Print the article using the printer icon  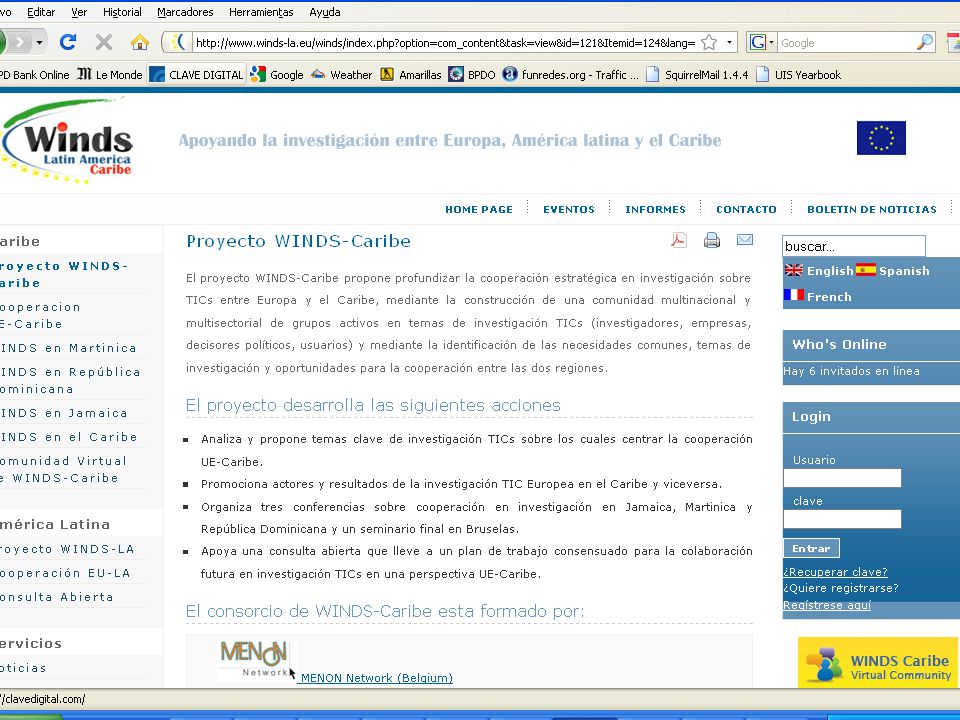(711, 239)
